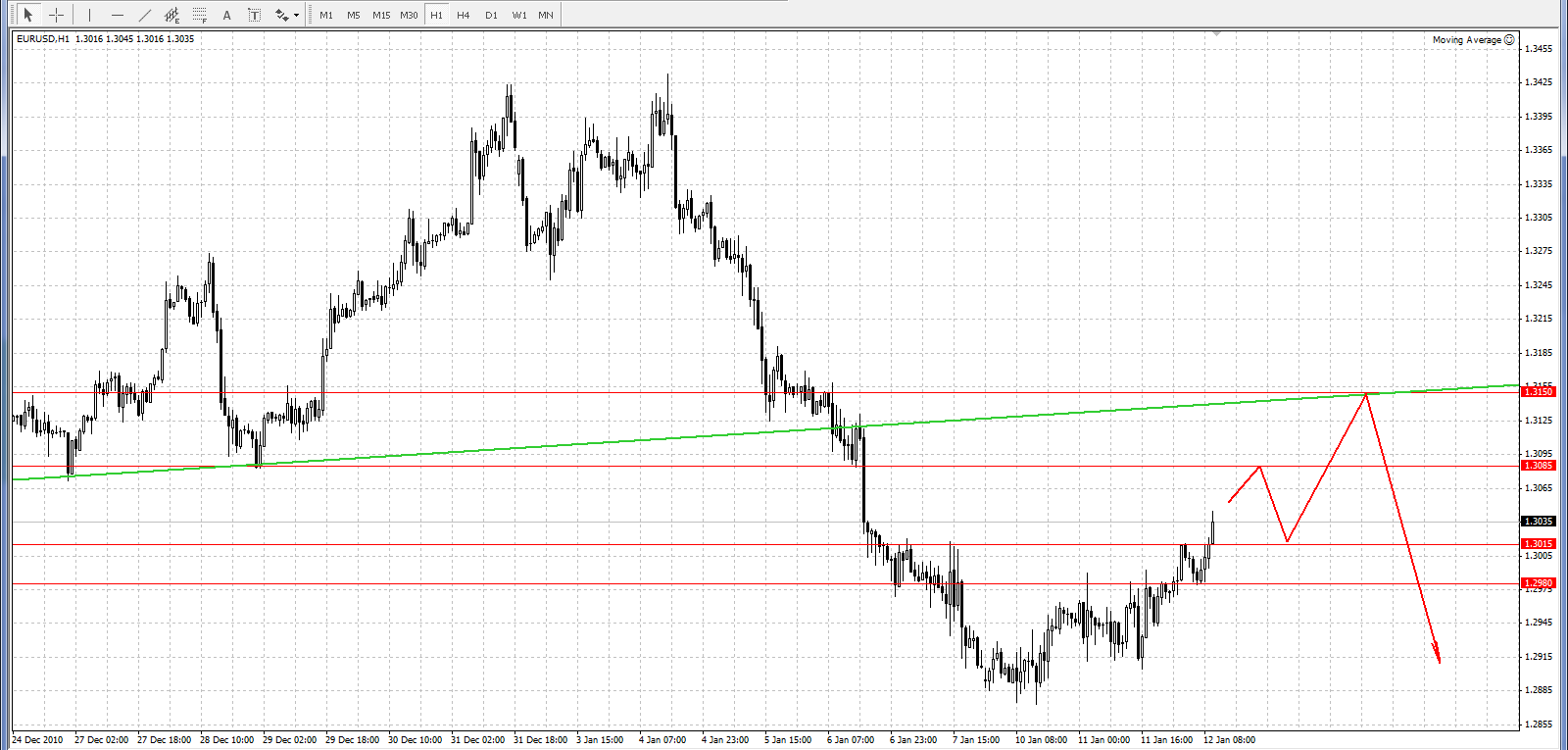Switch chart to M5 timeframe

click(x=354, y=15)
